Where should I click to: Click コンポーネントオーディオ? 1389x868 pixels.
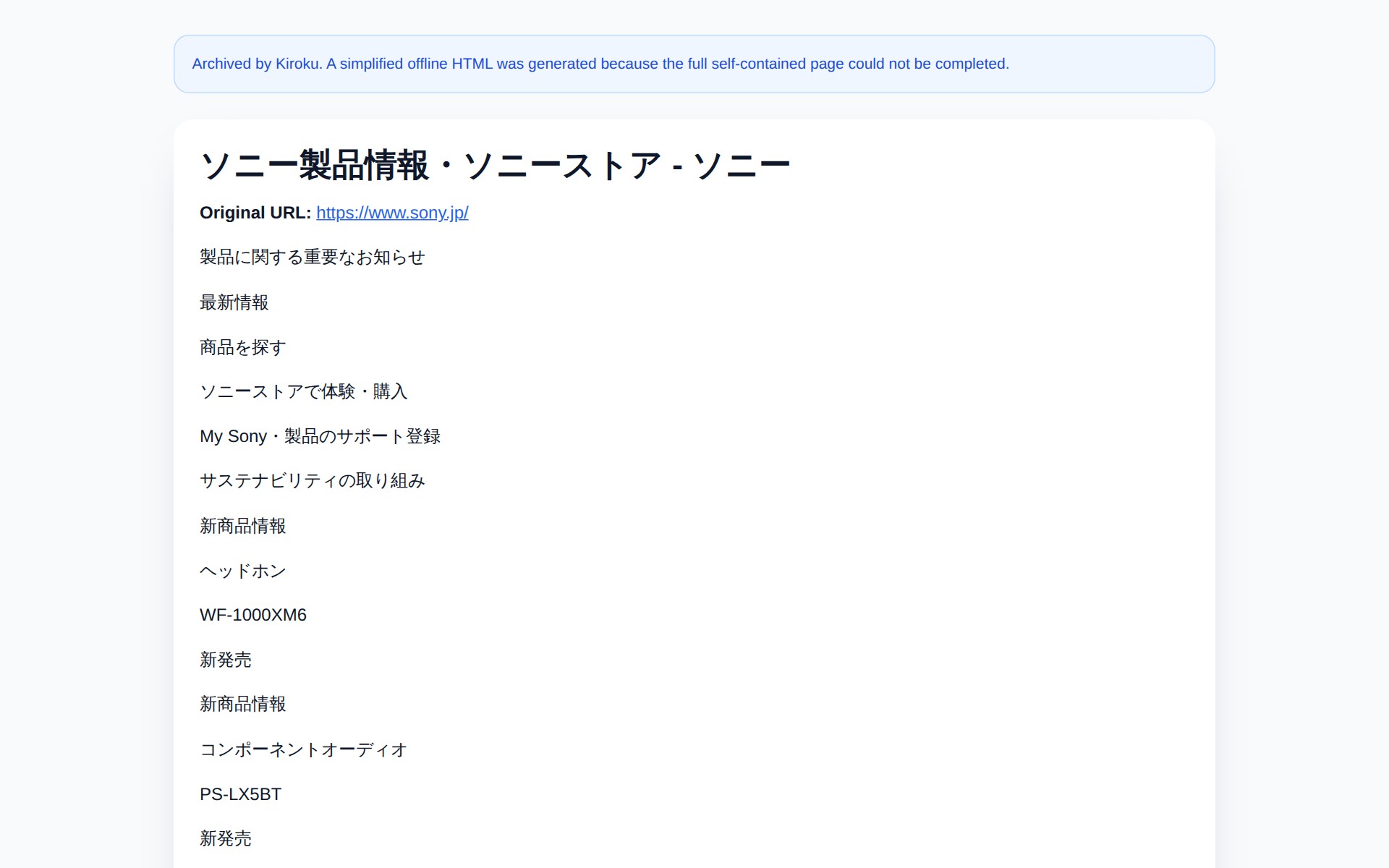coord(303,749)
